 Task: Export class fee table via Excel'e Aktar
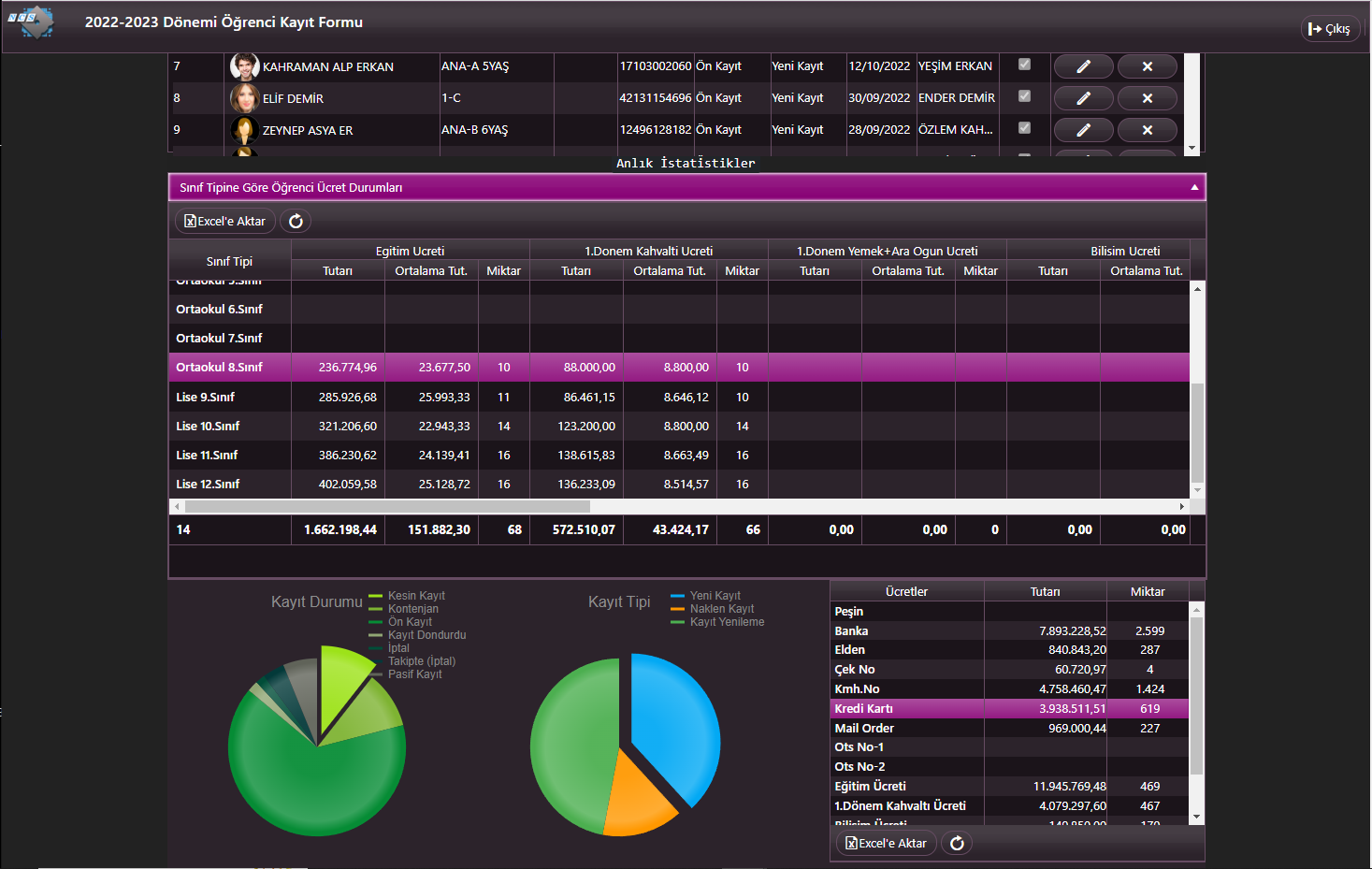coord(225,222)
